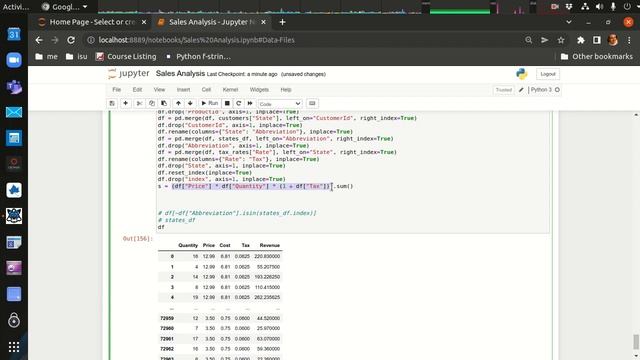Open the File menu
640x360 pixels.
point(116,89)
